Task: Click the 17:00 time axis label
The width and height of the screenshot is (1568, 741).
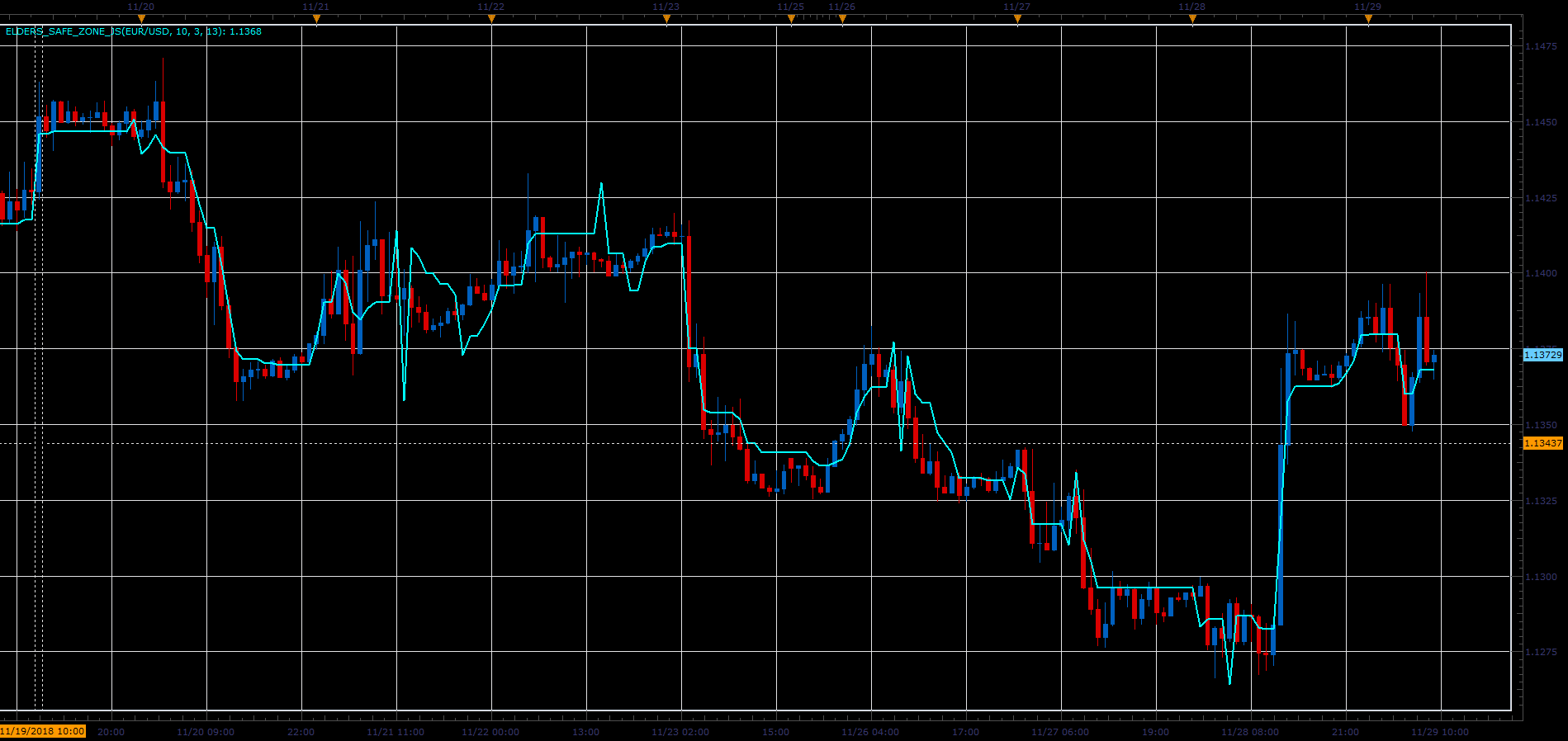Action: 966,732
